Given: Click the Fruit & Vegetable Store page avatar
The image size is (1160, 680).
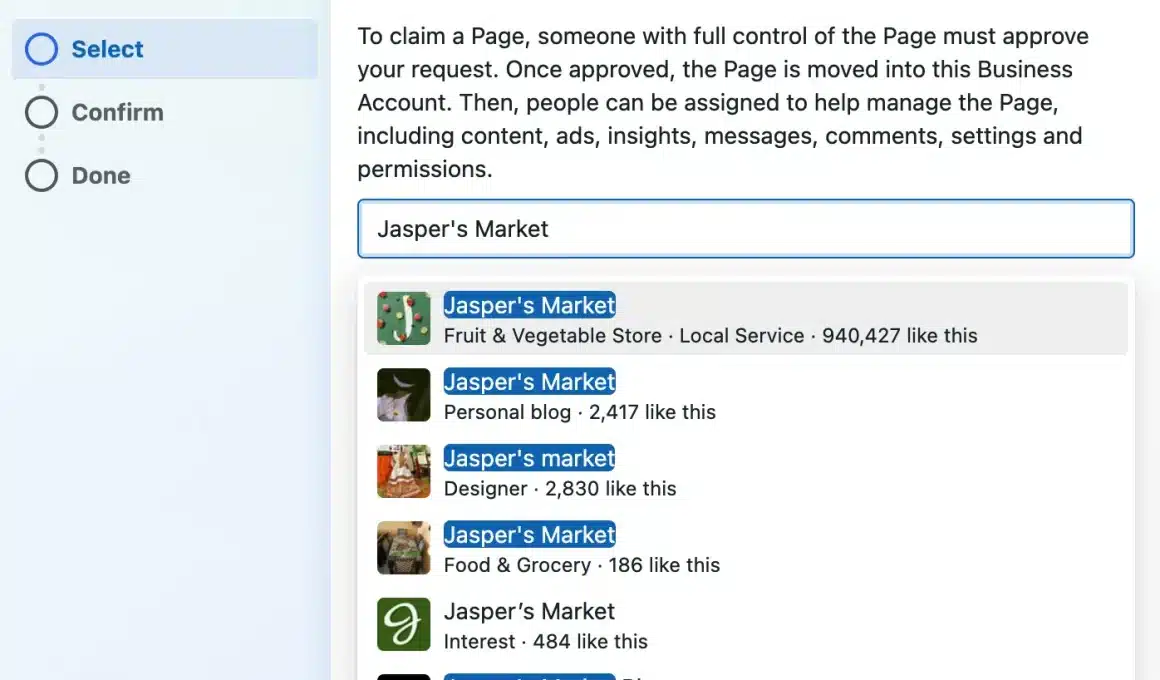Looking at the screenshot, I should 403,319.
